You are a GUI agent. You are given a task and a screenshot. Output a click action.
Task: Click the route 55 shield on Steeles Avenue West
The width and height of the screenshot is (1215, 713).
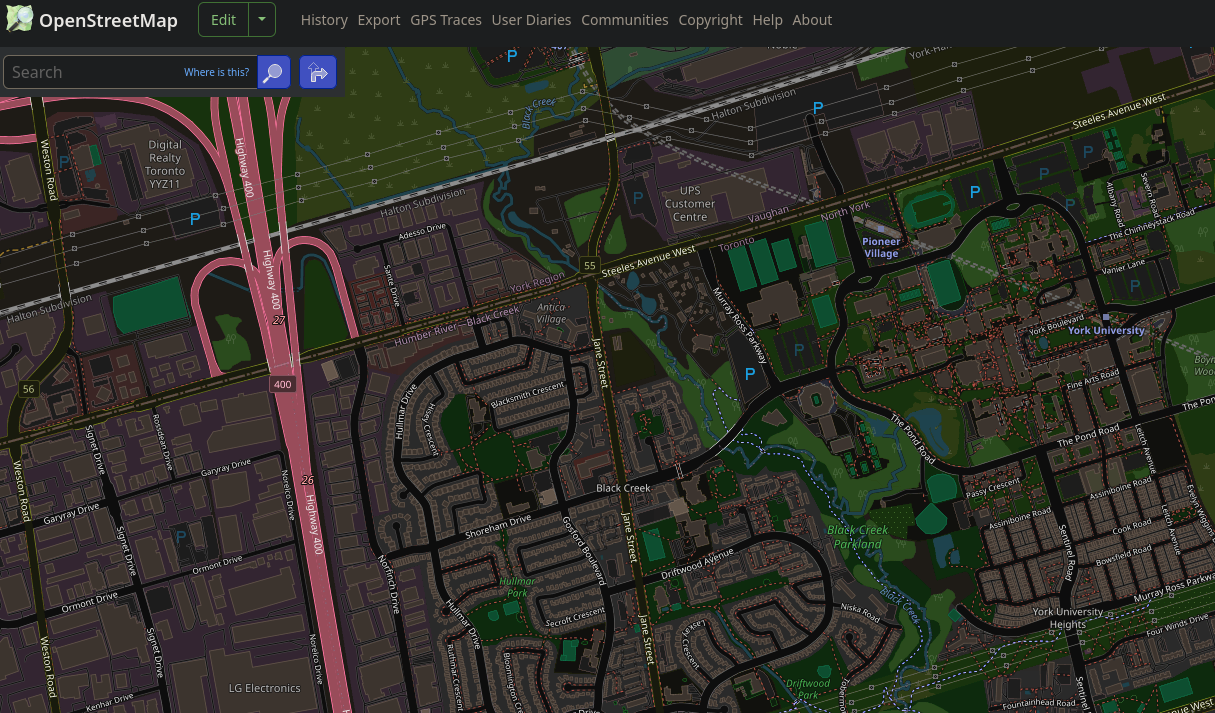coord(588,266)
